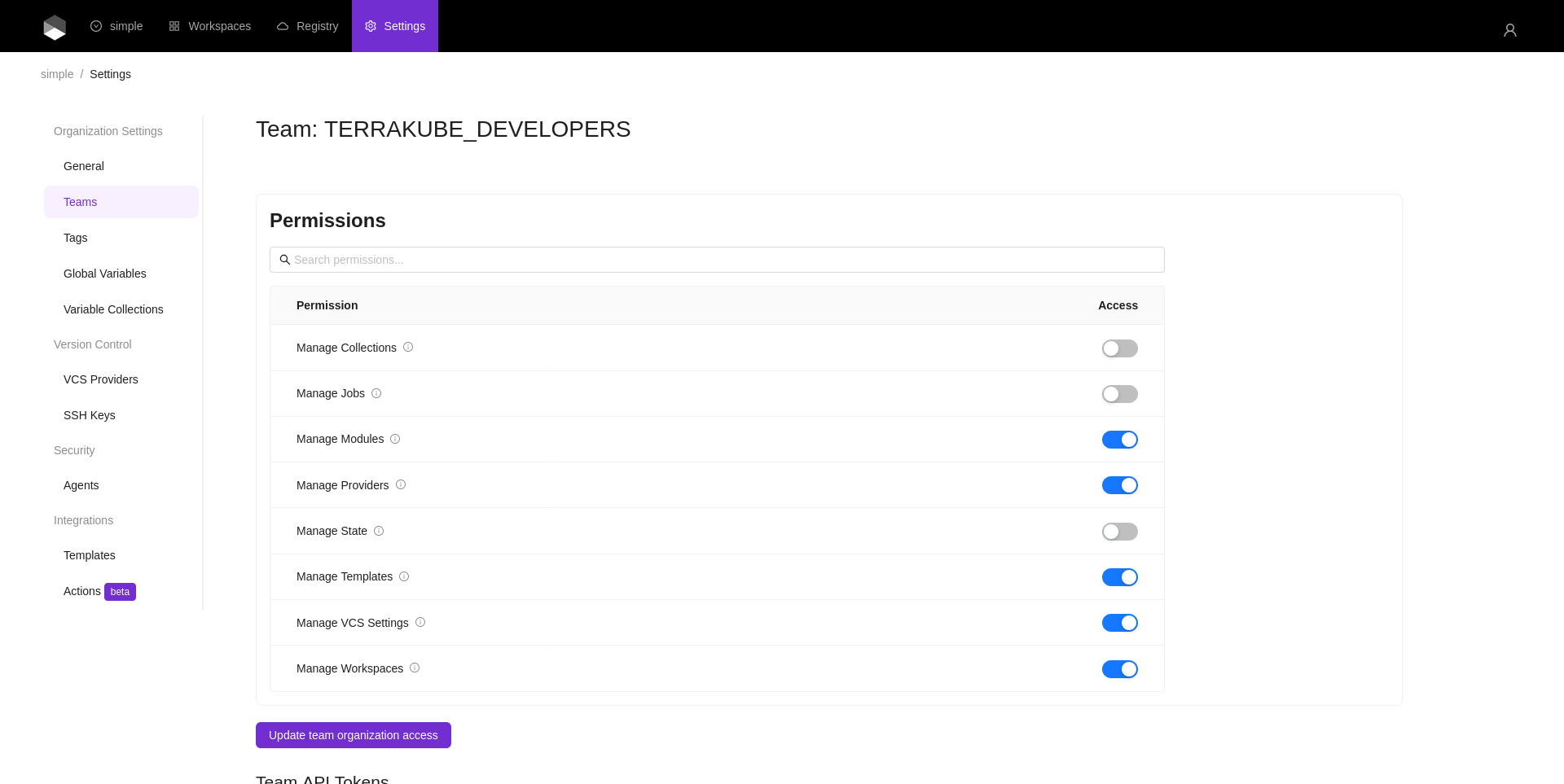
Task: Click info icon beside Manage State
Action: tap(379, 531)
